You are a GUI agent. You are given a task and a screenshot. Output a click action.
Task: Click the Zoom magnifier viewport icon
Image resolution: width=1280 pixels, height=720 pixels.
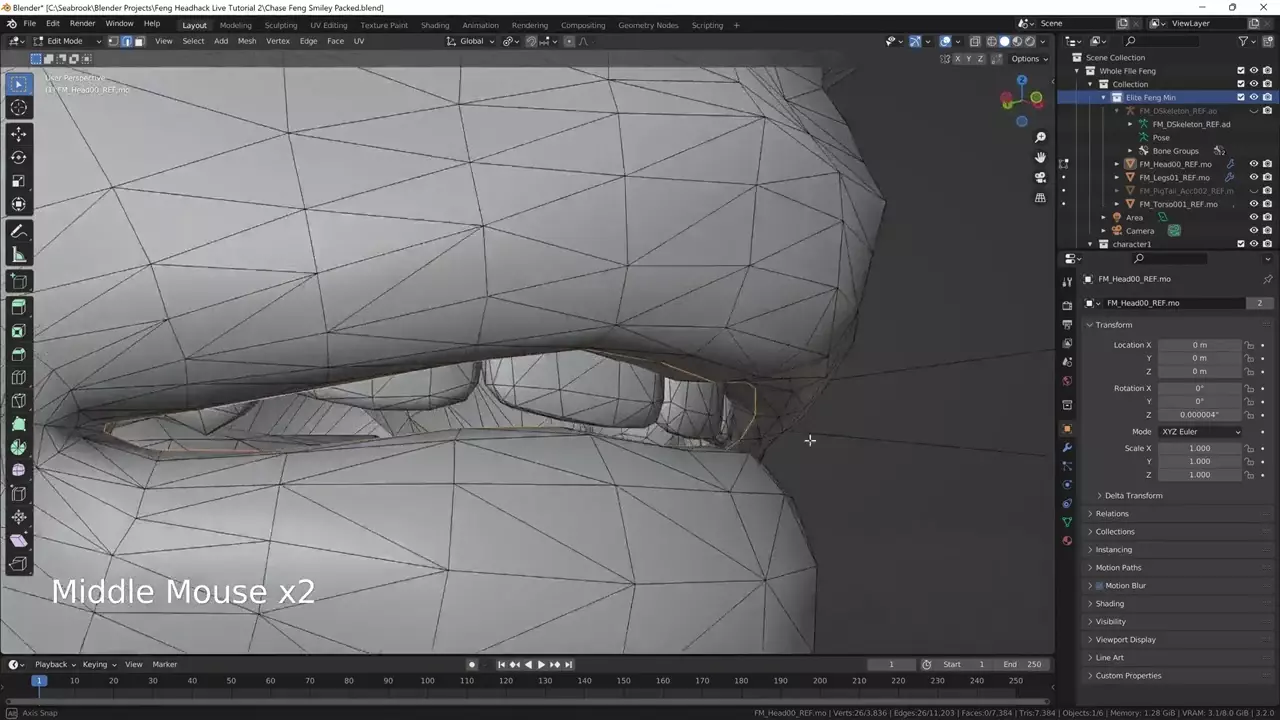[1040, 137]
